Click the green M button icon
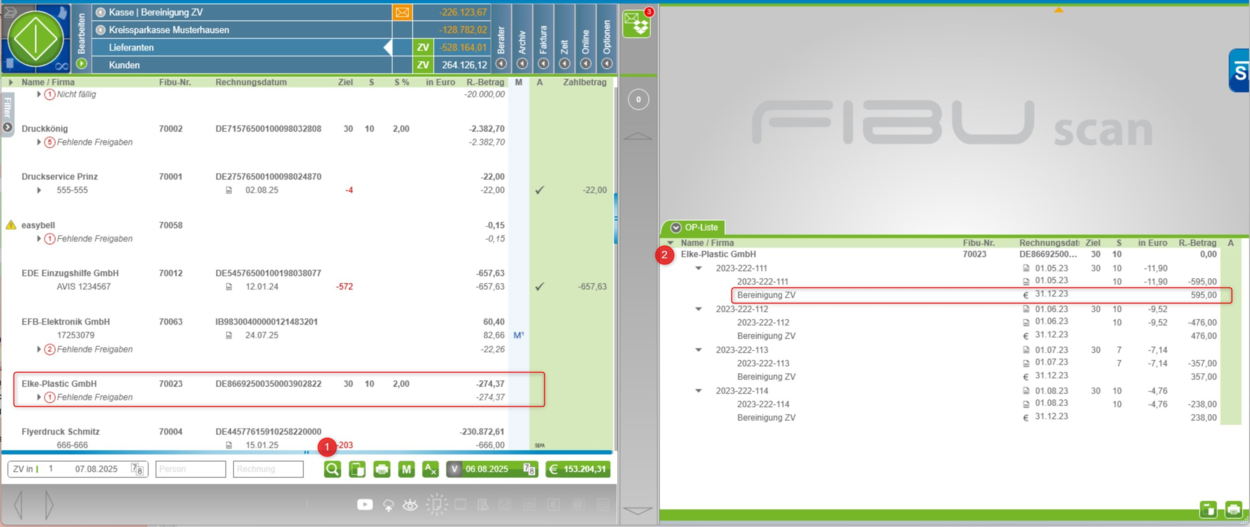Viewport: 1250px width, 527px height. click(406, 469)
